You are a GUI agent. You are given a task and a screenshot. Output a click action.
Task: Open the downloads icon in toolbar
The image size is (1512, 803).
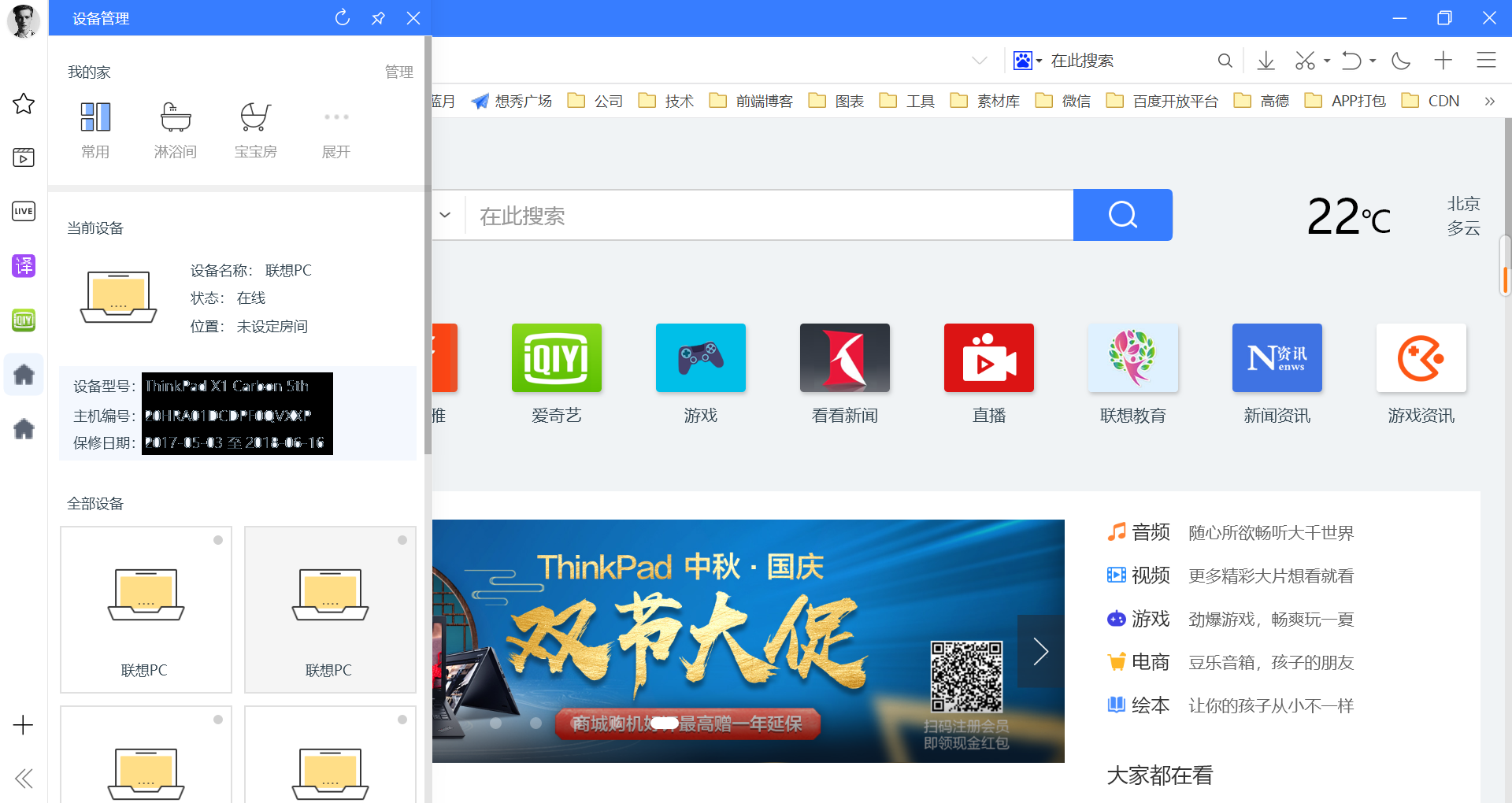[x=1266, y=61]
